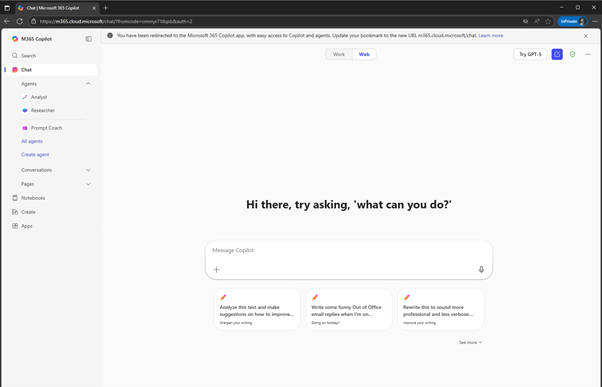This screenshot has width=602, height=387.
Task: Select Chat in the sidebar
Action: (x=51, y=70)
